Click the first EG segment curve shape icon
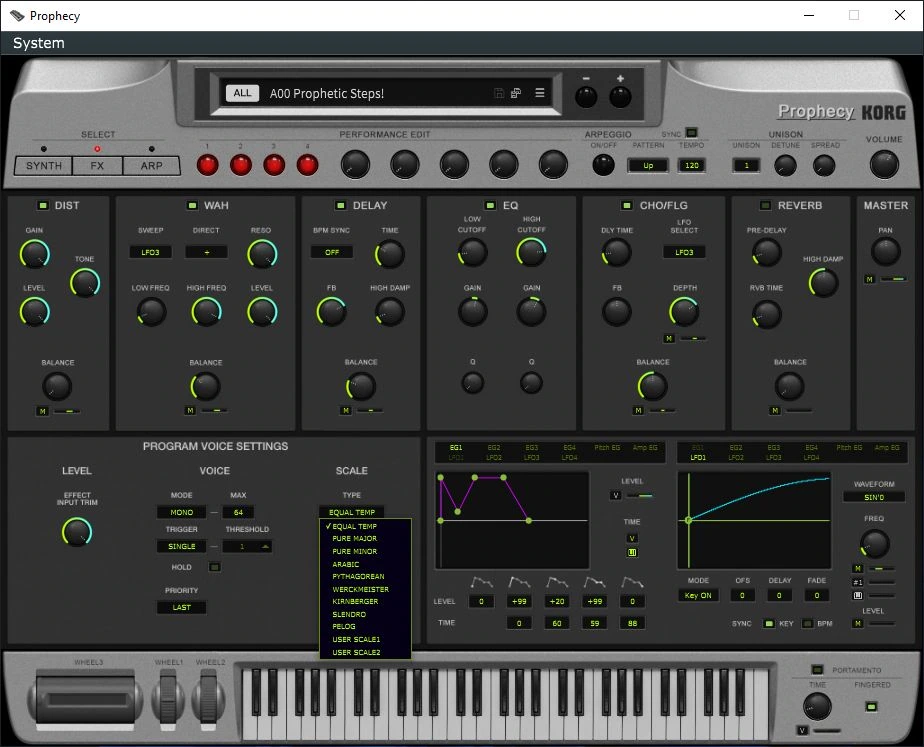Image resolution: width=924 pixels, height=747 pixels. (x=482, y=583)
